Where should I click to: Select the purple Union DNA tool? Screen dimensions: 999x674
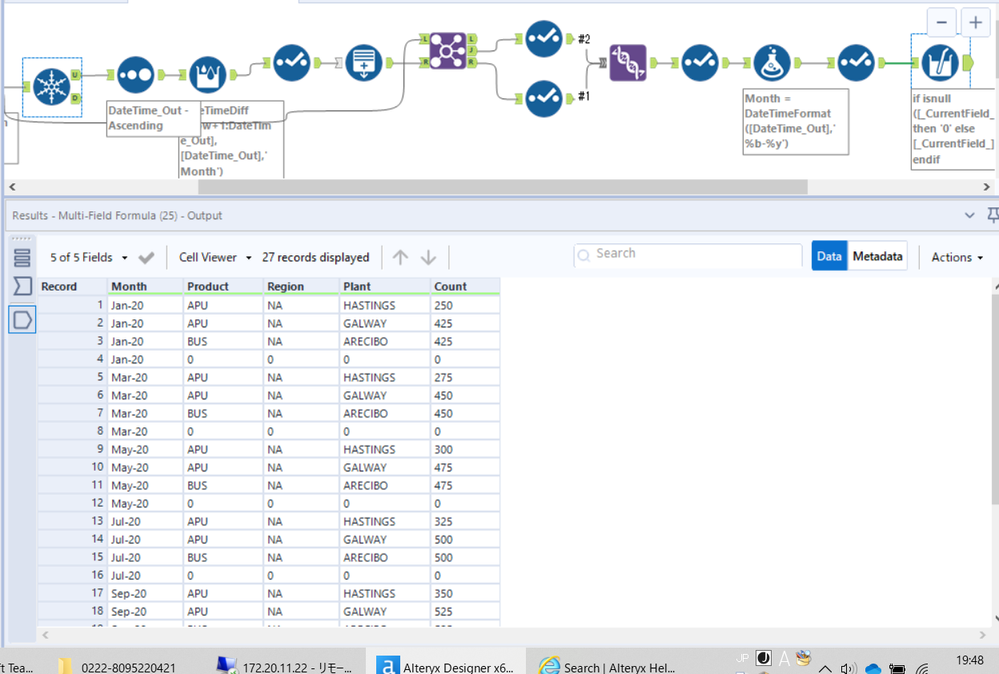click(x=628, y=62)
